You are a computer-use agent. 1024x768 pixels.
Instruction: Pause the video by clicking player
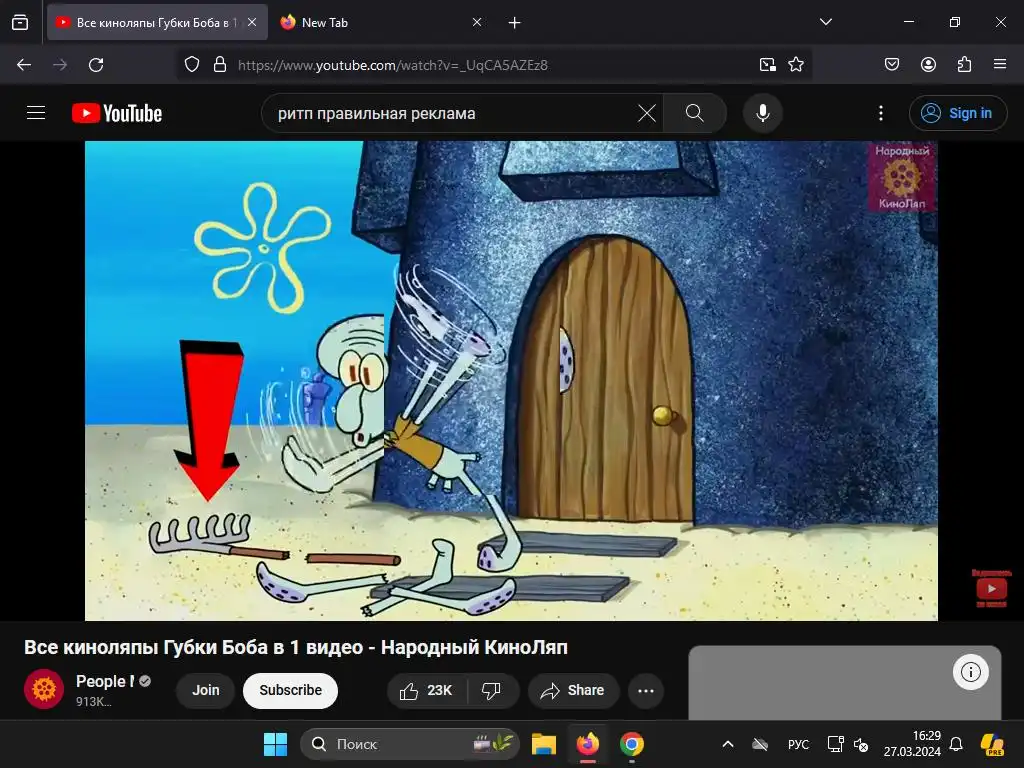511,381
